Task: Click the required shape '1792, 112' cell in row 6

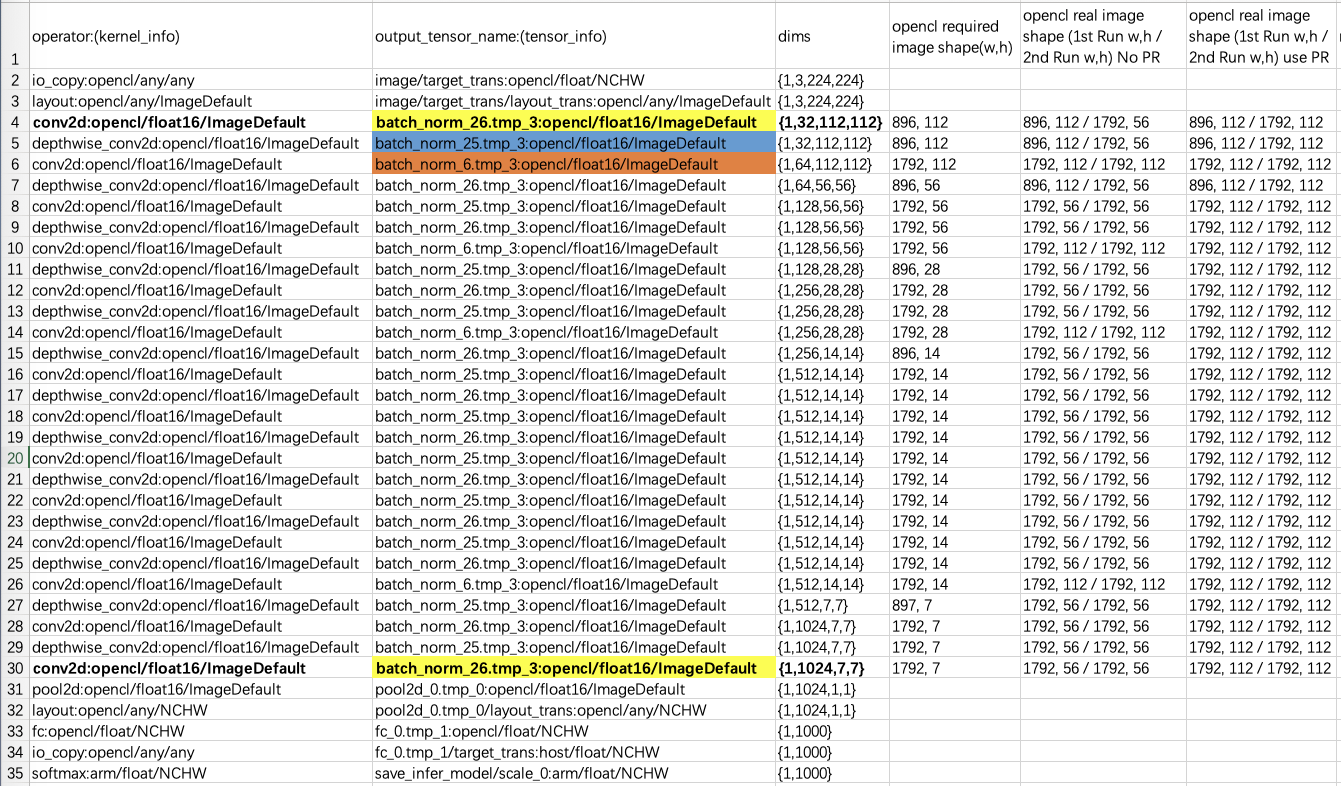Action: click(x=954, y=164)
